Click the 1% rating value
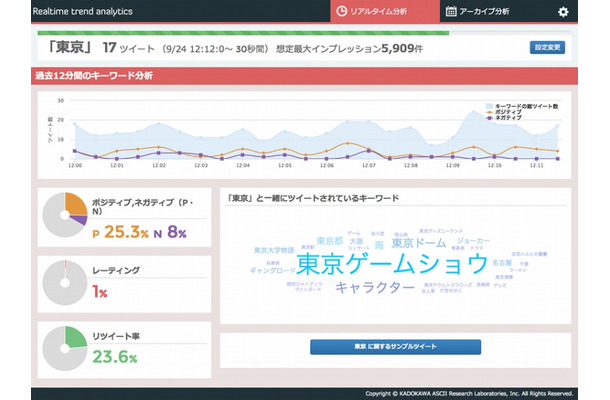This screenshot has width=610, height=400. [x=100, y=291]
